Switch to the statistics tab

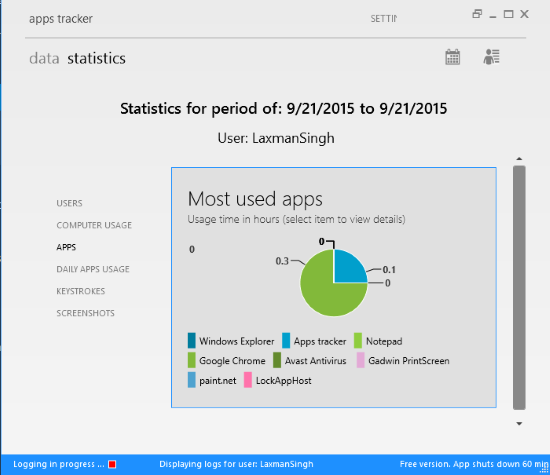pyautogui.click(x=96, y=59)
